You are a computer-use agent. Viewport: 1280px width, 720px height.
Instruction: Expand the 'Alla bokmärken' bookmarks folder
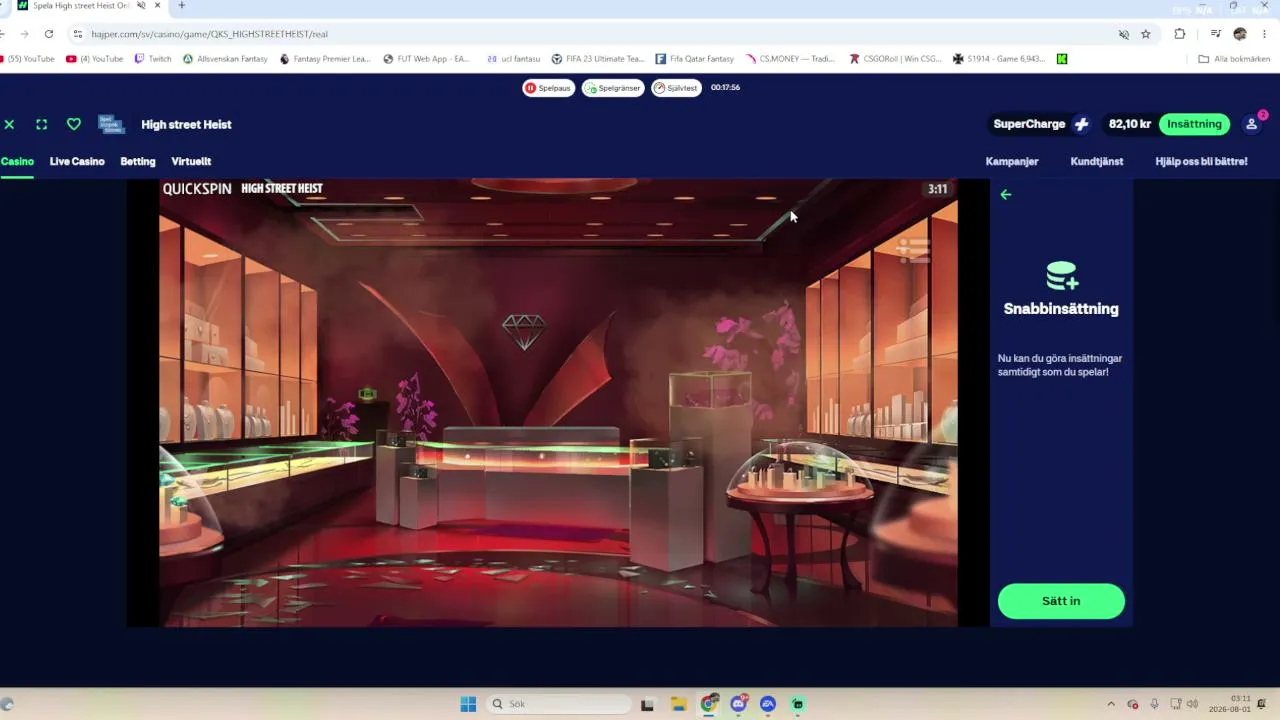(1234, 59)
